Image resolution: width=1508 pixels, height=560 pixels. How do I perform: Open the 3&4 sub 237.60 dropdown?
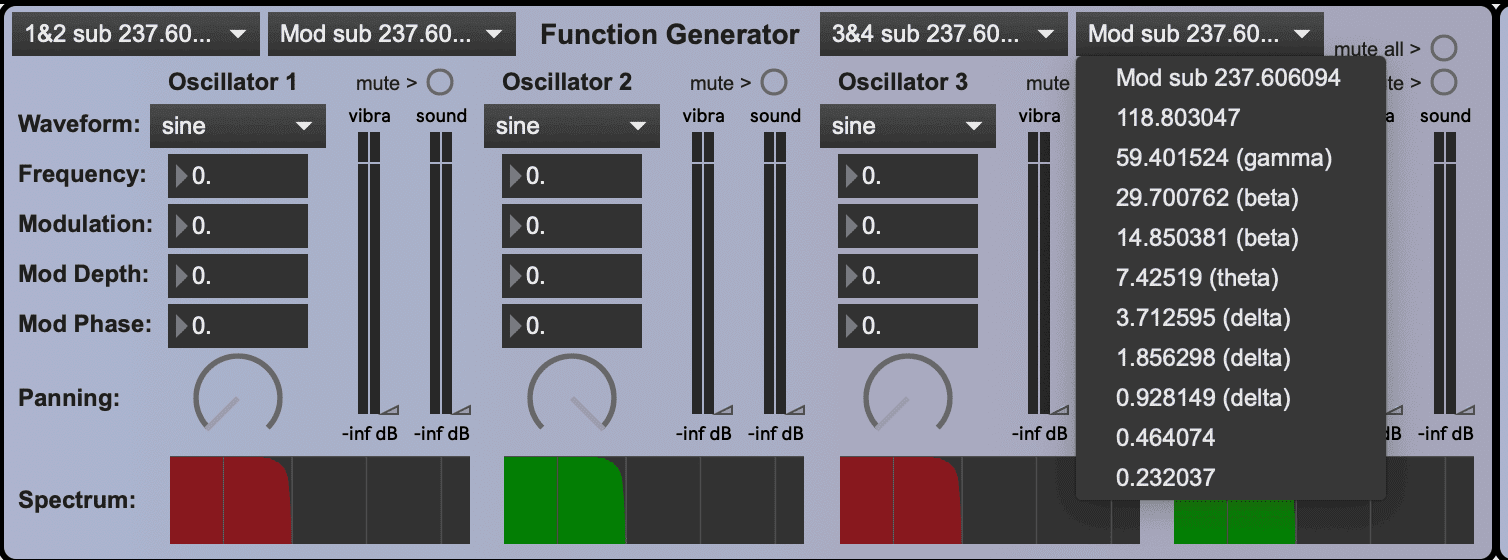point(943,34)
